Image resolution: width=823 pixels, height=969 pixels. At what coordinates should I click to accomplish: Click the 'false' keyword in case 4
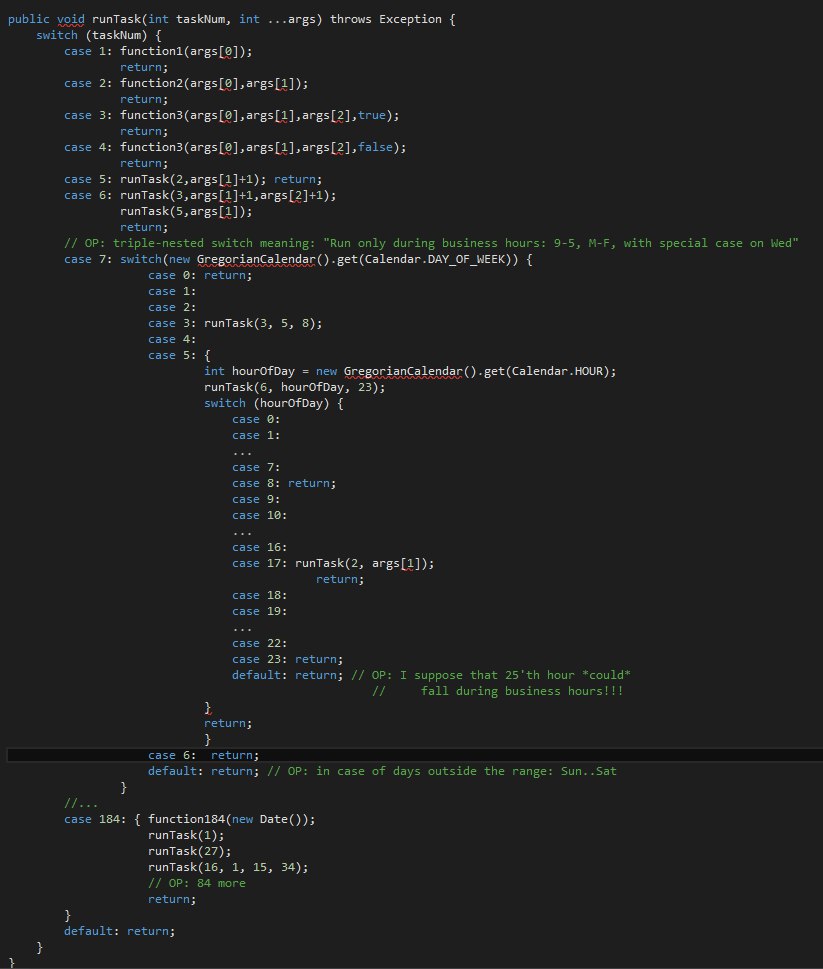(375, 147)
